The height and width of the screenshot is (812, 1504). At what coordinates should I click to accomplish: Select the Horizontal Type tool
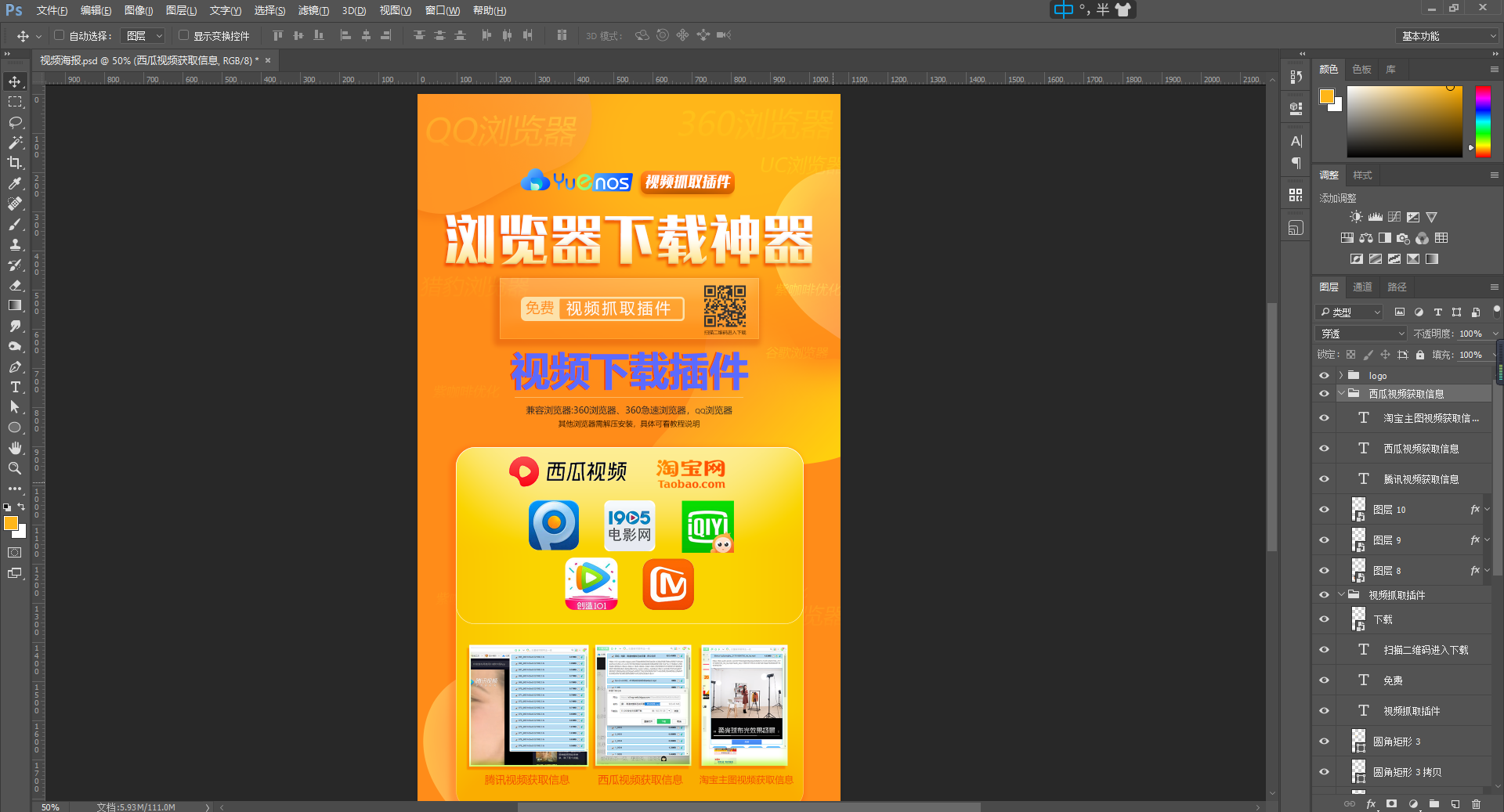pyautogui.click(x=15, y=387)
